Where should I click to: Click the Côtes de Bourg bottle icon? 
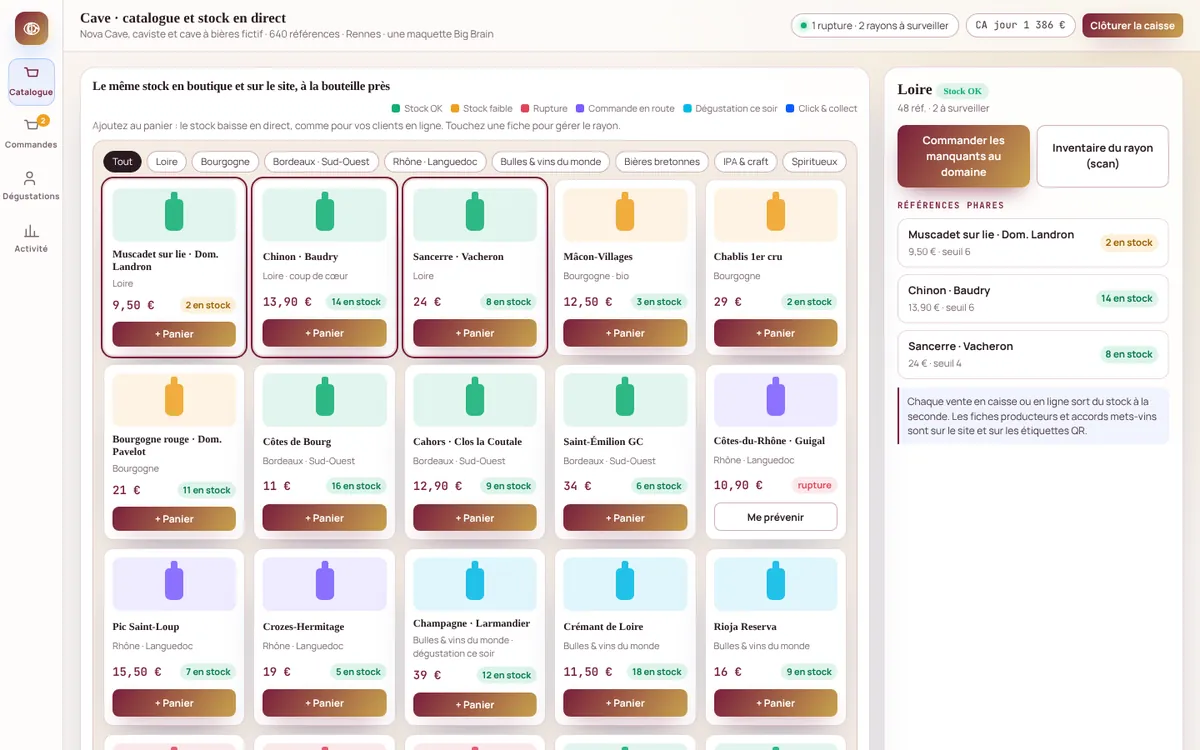(x=325, y=397)
